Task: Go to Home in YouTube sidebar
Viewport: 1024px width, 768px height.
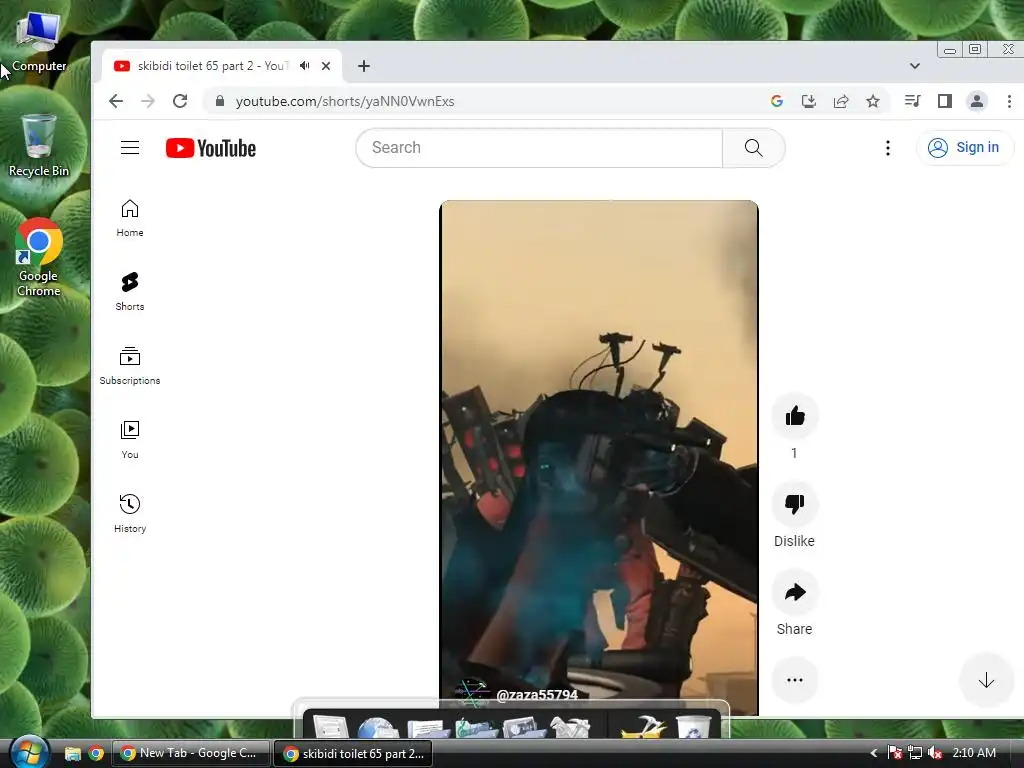Action: click(x=130, y=218)
